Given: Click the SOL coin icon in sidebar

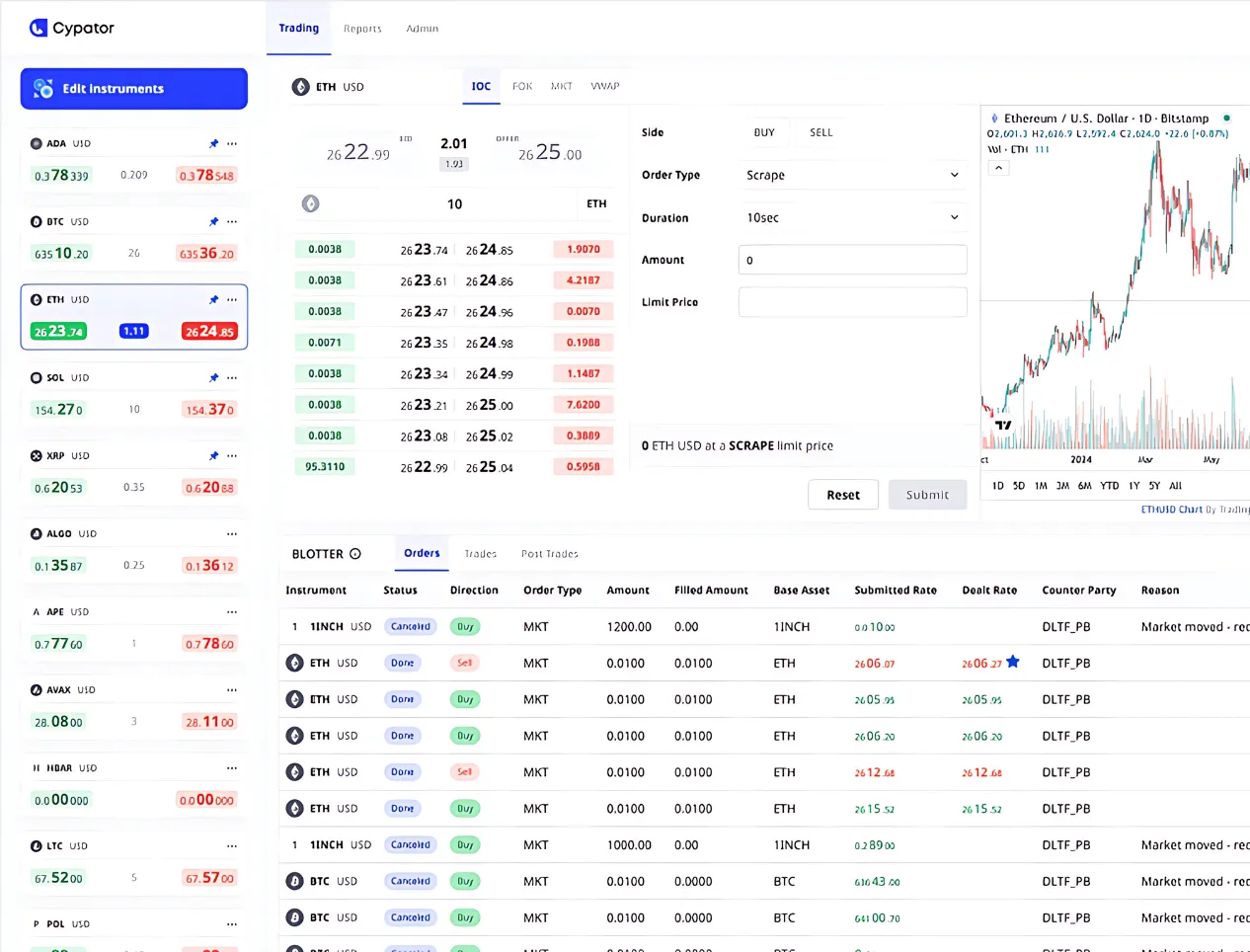Looking at the screenshot, I should 37,377.
